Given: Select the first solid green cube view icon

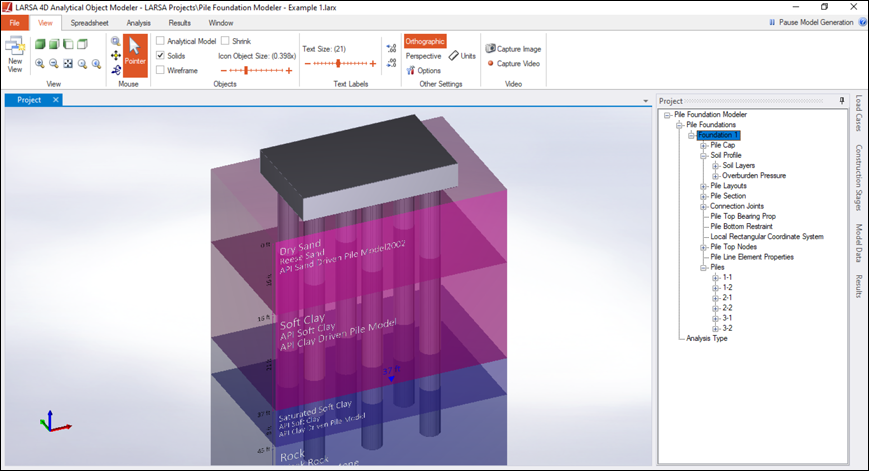Looking at the screenshot, I should pyautogui.click(x=40, y=44).
